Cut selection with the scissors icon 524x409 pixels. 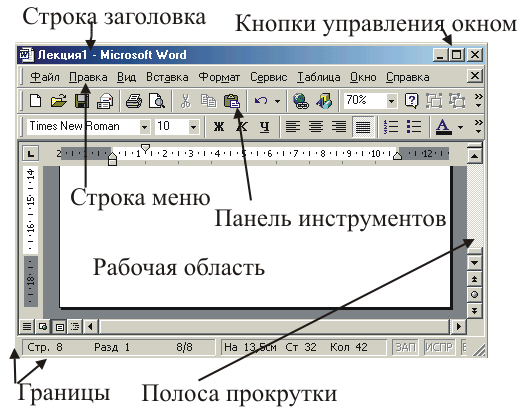point(185,101)
